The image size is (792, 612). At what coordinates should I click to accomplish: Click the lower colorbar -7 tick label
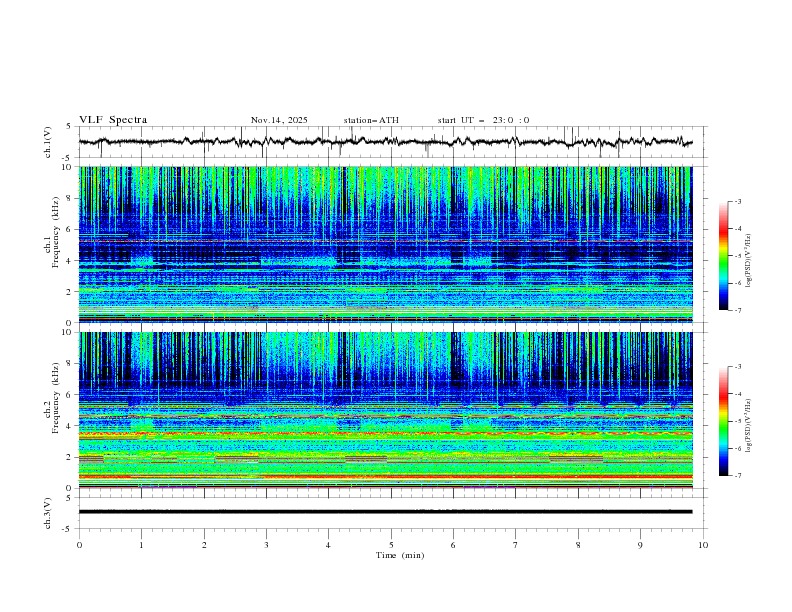point(738,476)
